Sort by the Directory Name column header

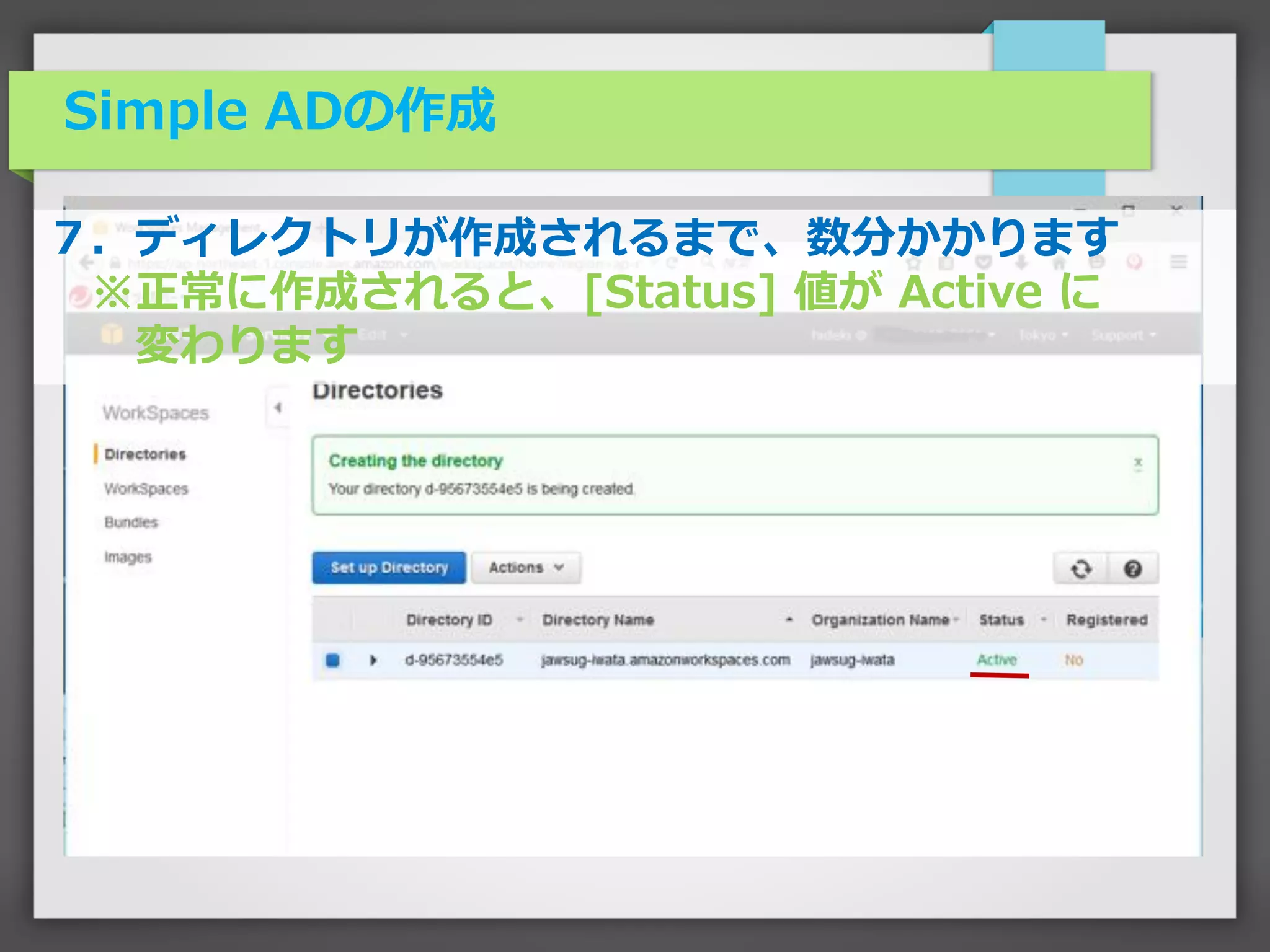click(598, 620)
